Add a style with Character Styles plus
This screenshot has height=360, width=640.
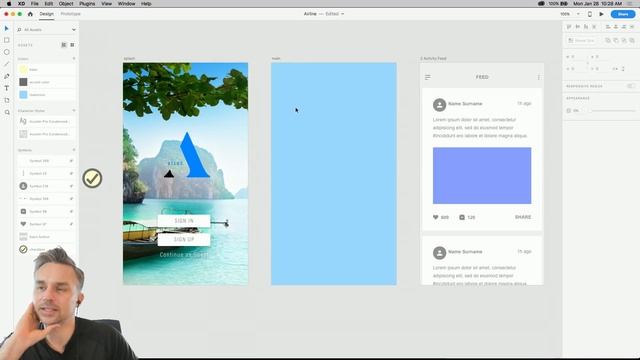click(x=74, y=111)
